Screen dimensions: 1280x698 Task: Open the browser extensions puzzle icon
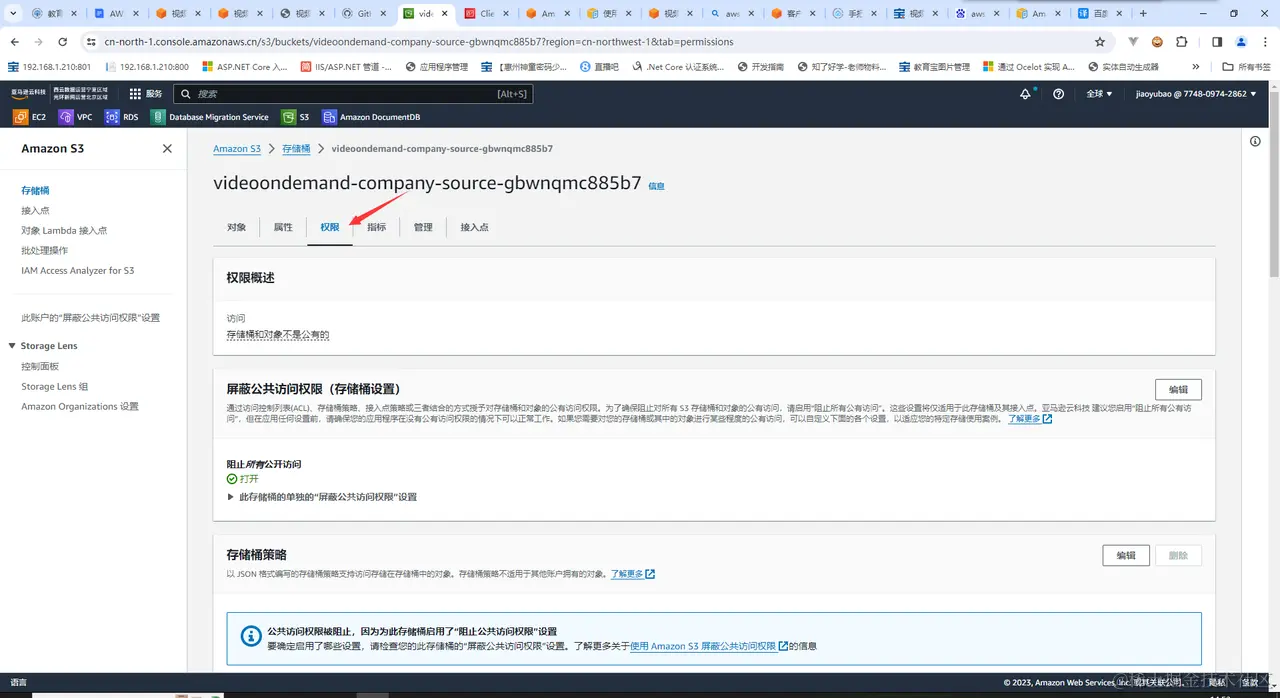pyautogui.click(x=1181, y=42)
